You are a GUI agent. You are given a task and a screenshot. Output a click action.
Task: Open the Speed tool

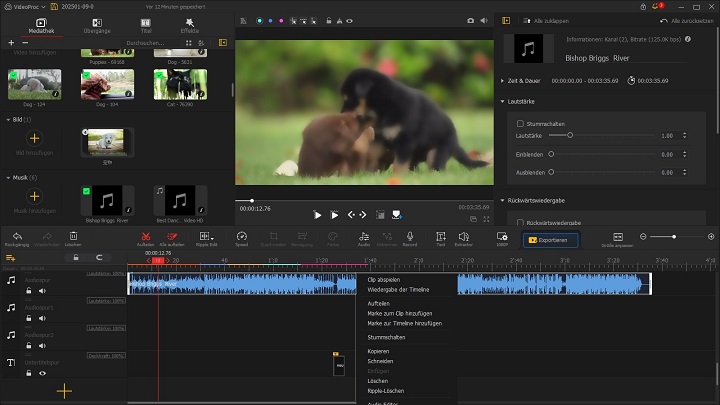click(x=241, y=237)
